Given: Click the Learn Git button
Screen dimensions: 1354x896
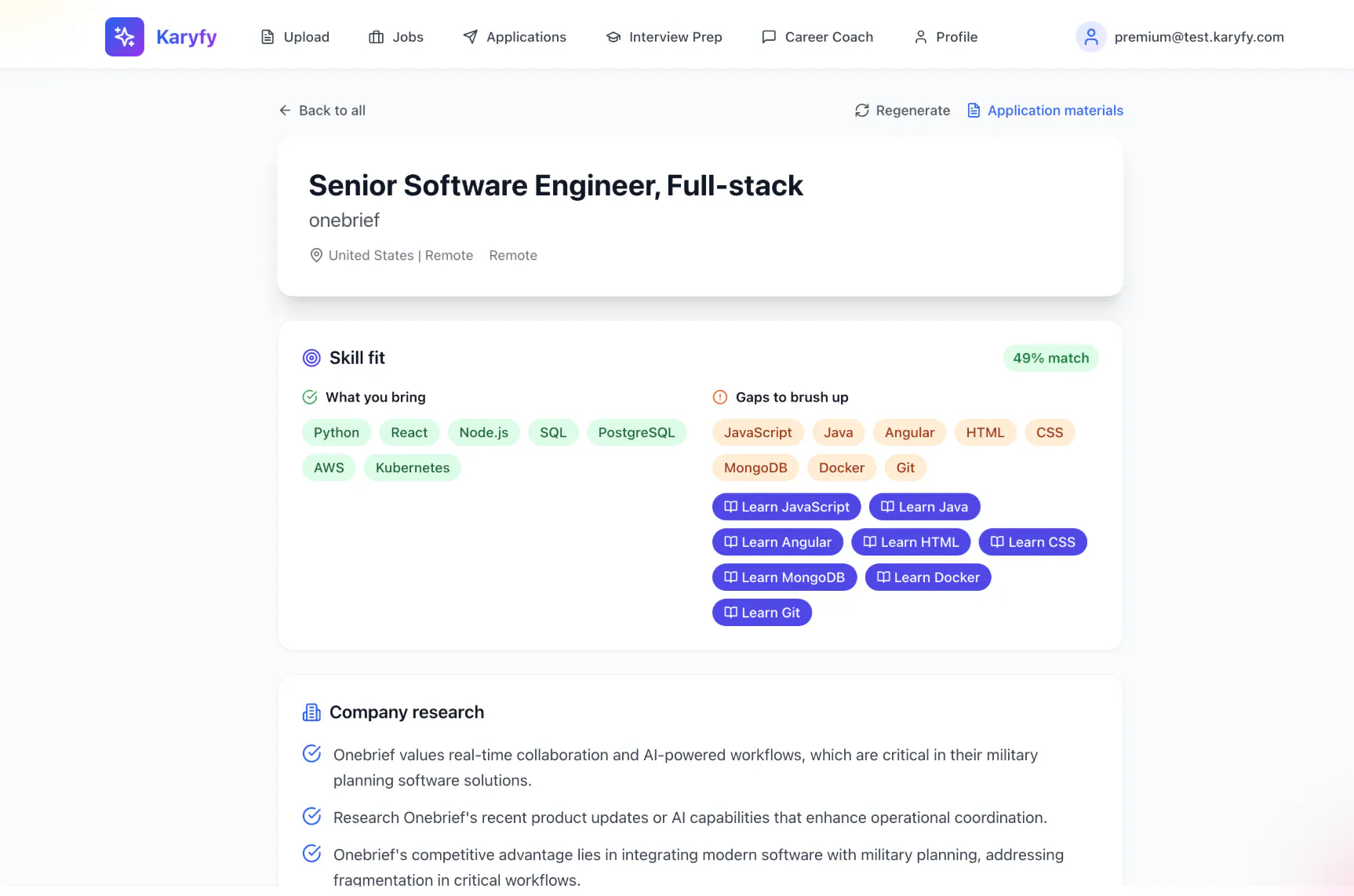Looking at the screenshot, I should click(x=762, y=613).
